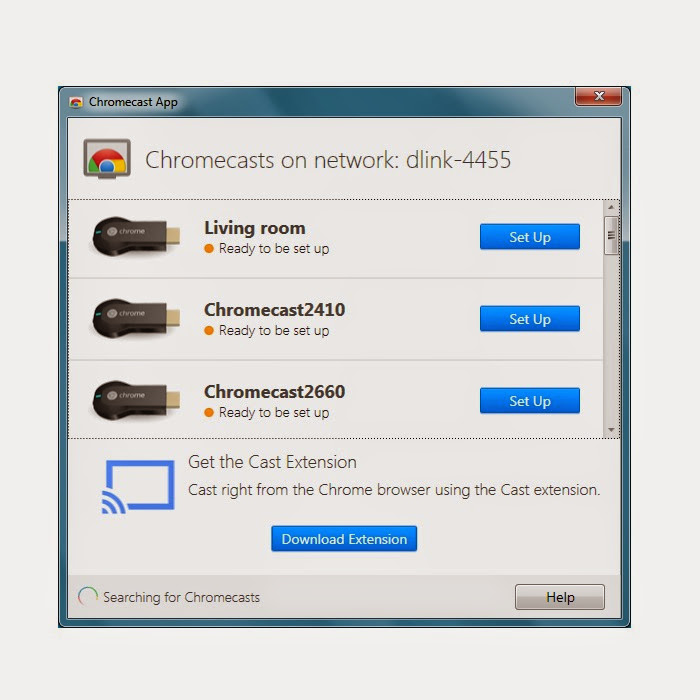
Task: Download the Cast Extension
Action: coord(344,539)
